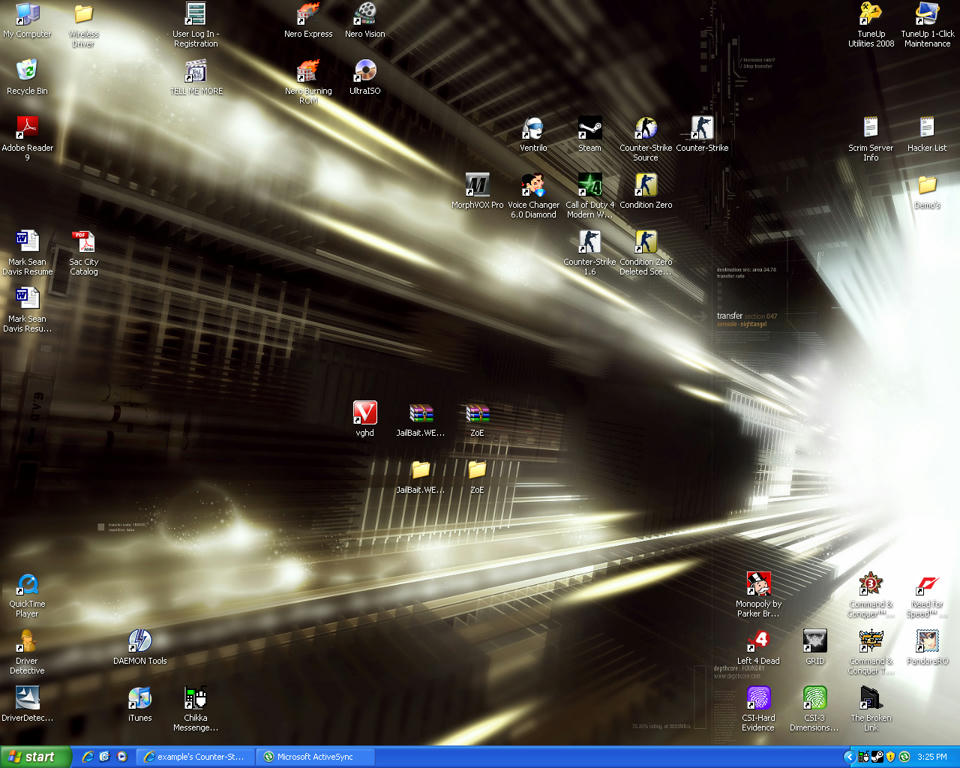Select the Sac City Catalog PDF

83,253
